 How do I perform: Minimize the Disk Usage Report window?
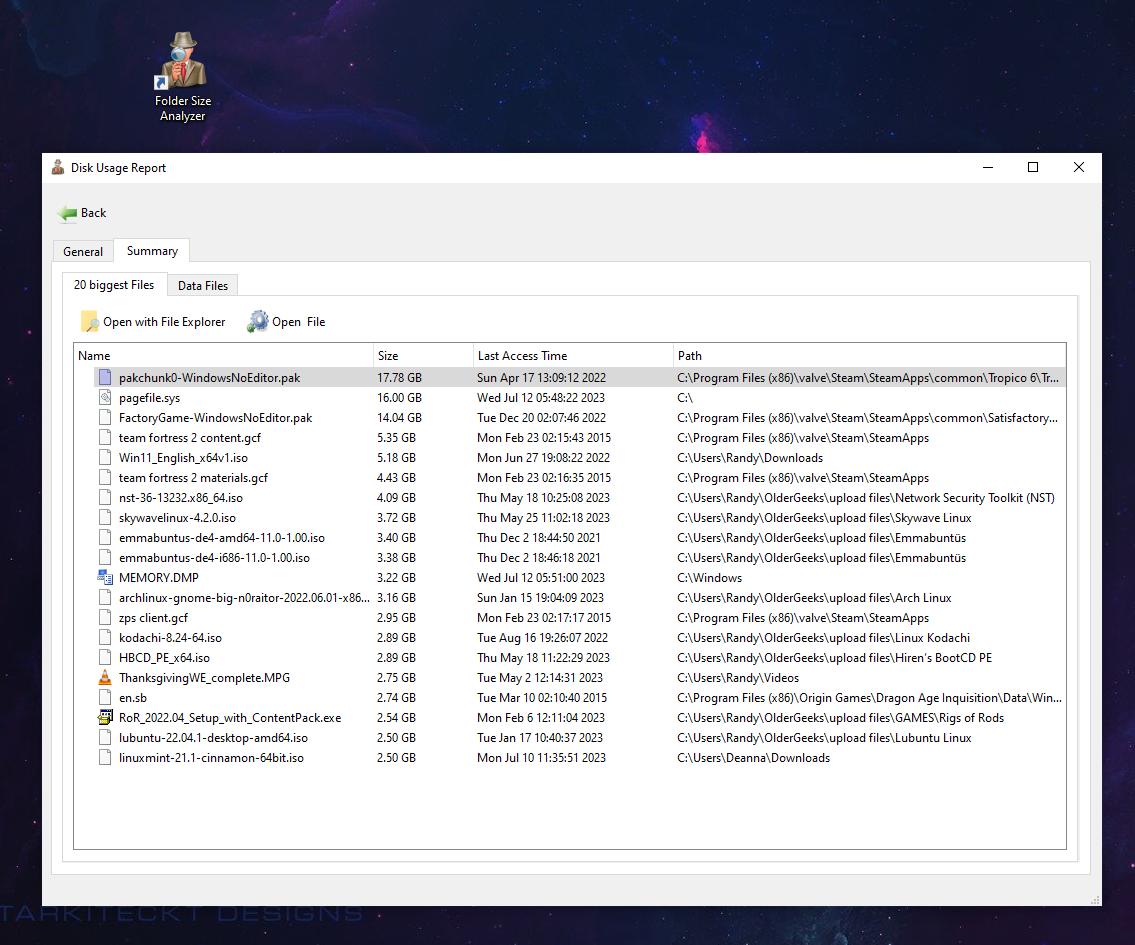tap(987, 167)
